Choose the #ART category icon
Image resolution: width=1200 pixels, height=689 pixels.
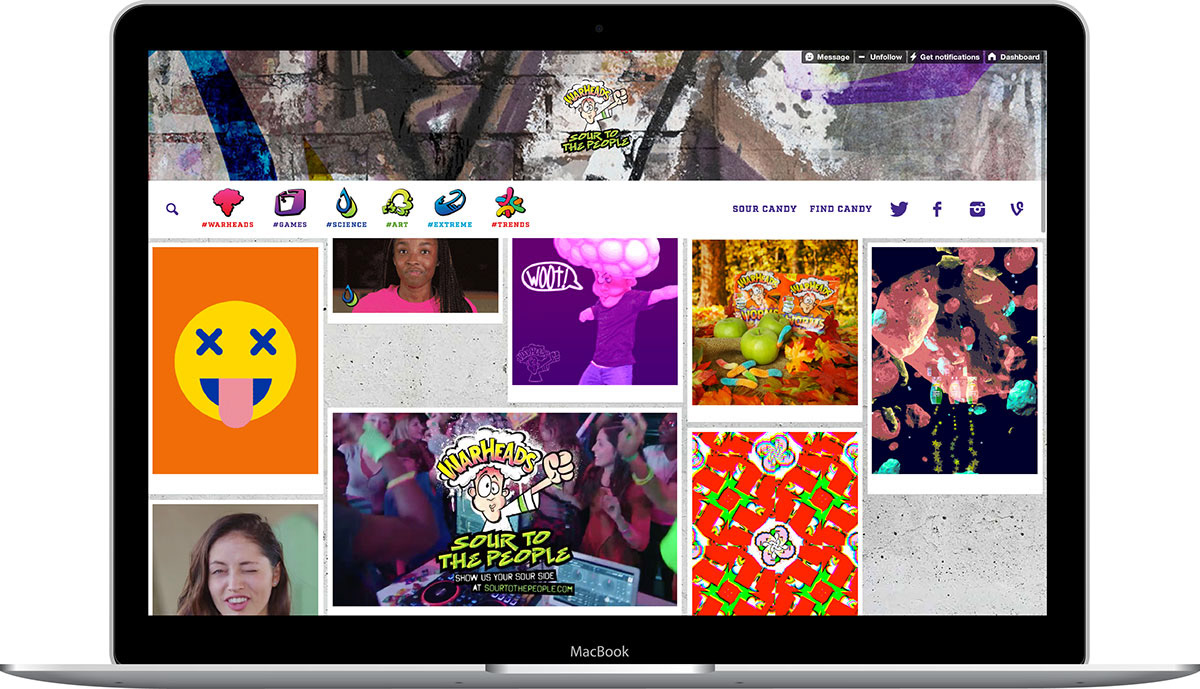[x=398, y=209]
